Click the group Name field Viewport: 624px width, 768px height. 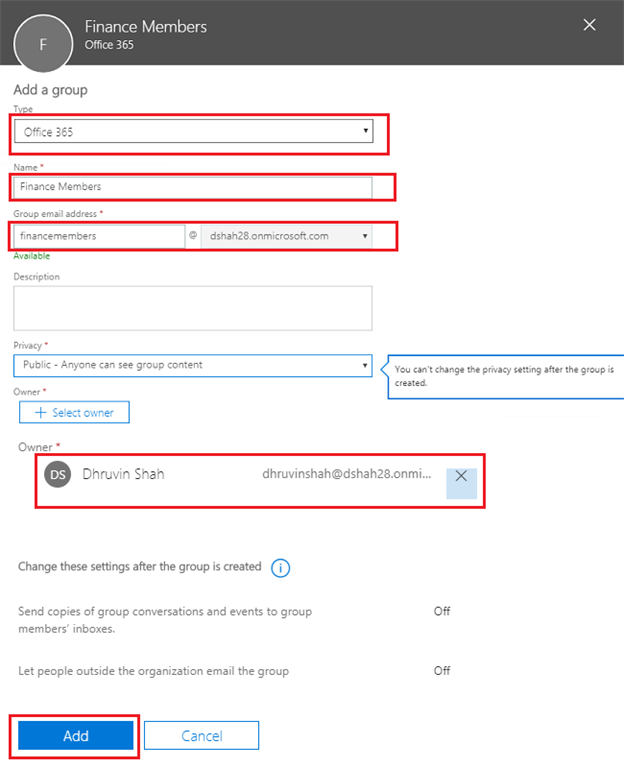coord(193,187)
